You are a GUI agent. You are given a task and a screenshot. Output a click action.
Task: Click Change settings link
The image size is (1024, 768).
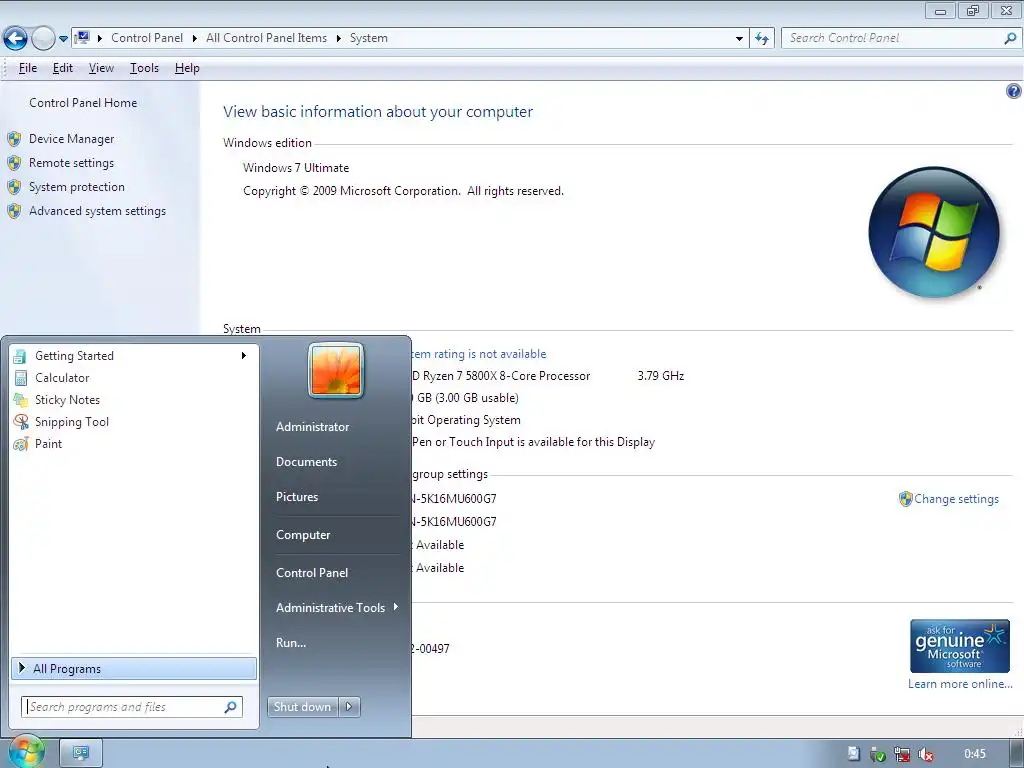(956, 499)
